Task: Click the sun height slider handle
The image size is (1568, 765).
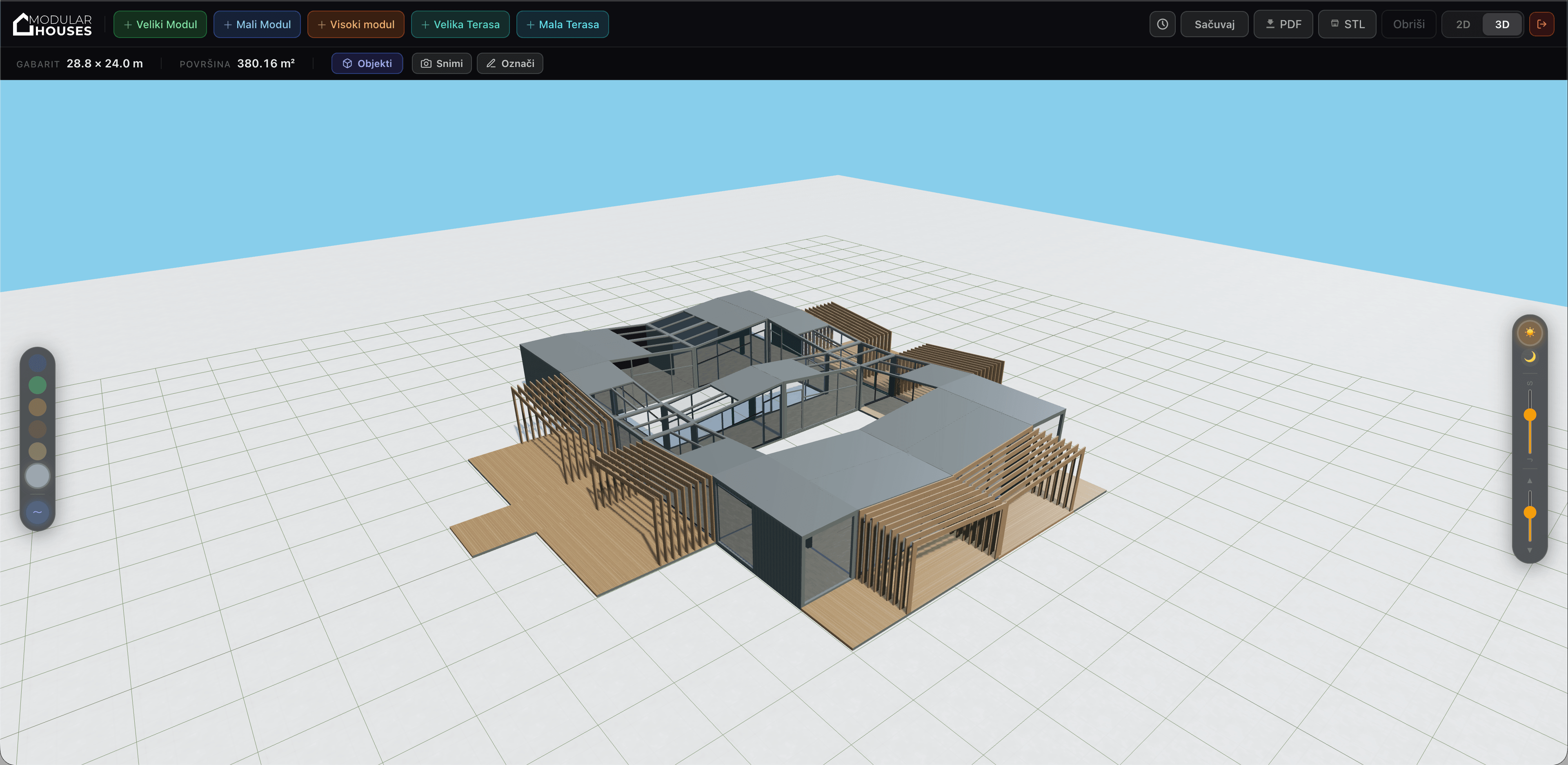Action: (x=1530, y=512)
